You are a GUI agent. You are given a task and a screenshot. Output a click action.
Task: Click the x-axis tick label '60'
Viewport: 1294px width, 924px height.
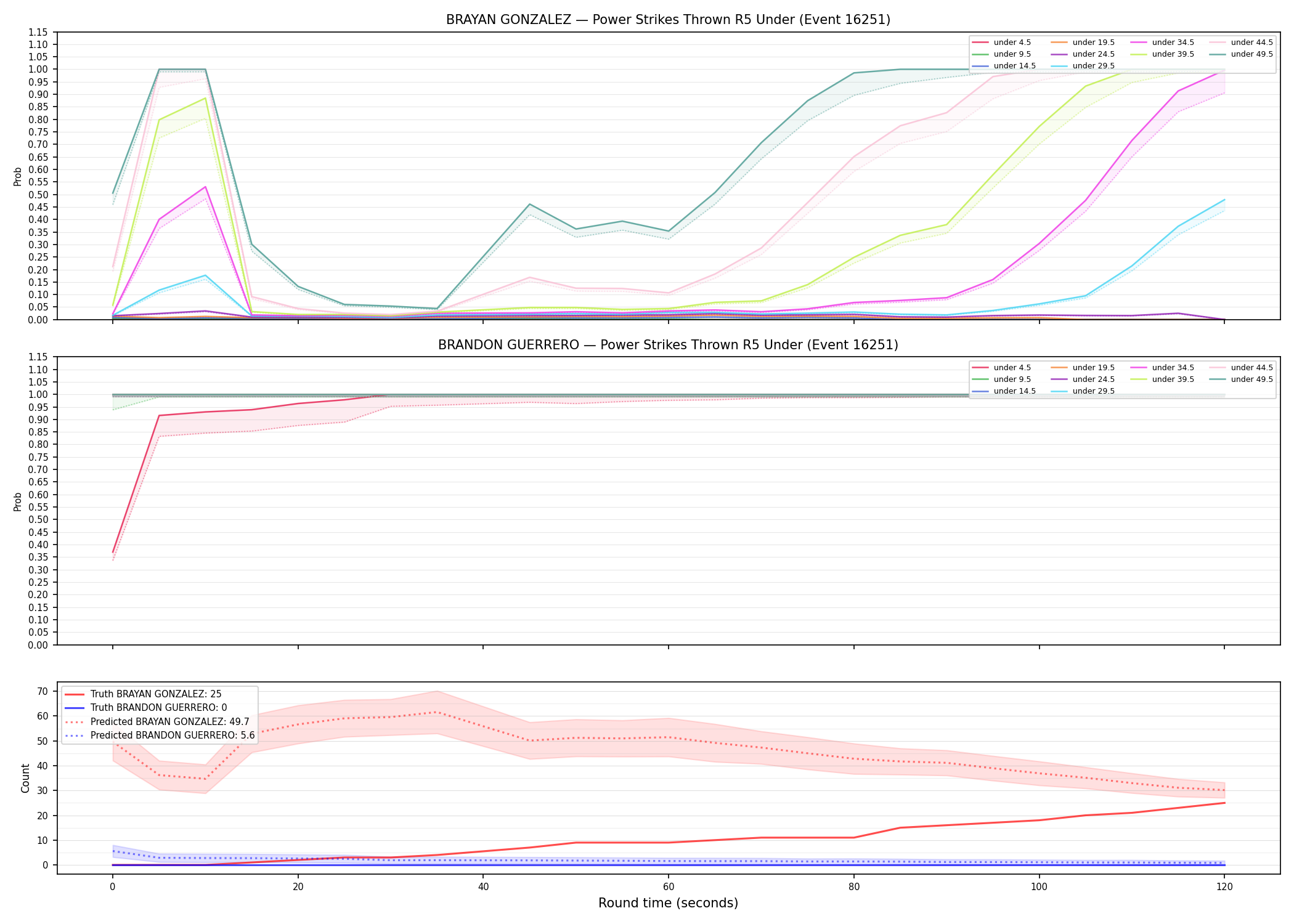pos(669,887)
